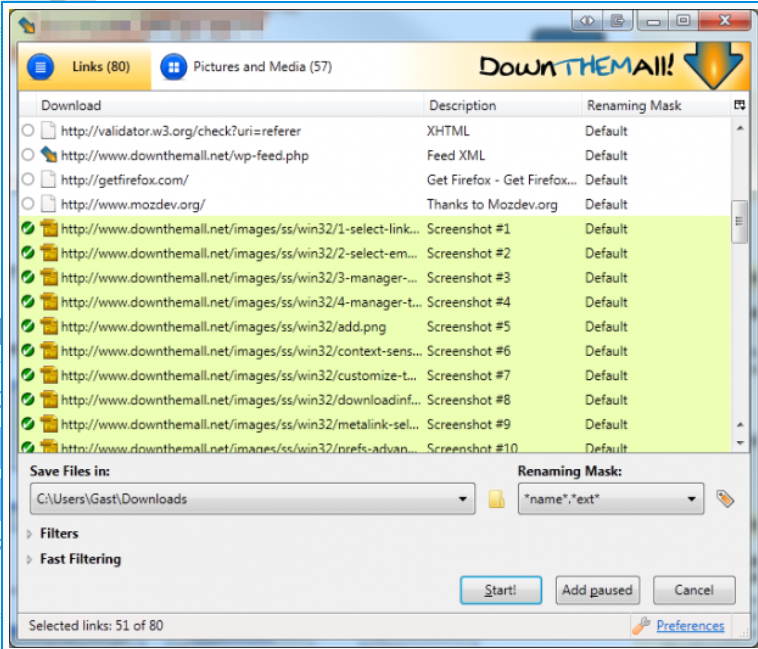
Task: Sort by the Download column header
Action: (x=230, y=105)
